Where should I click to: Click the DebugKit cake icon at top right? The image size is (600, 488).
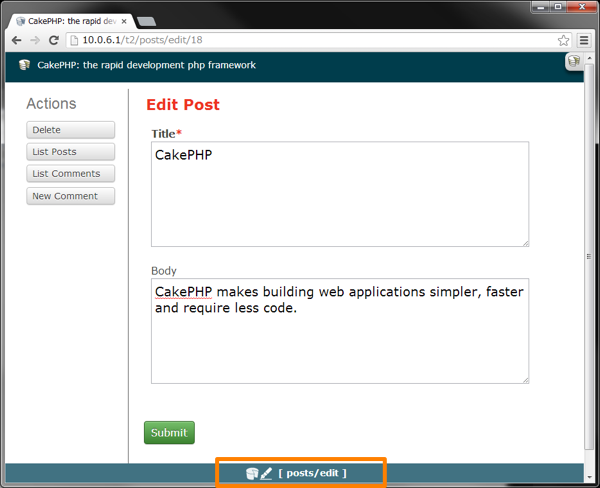click(x=574, y=61)
